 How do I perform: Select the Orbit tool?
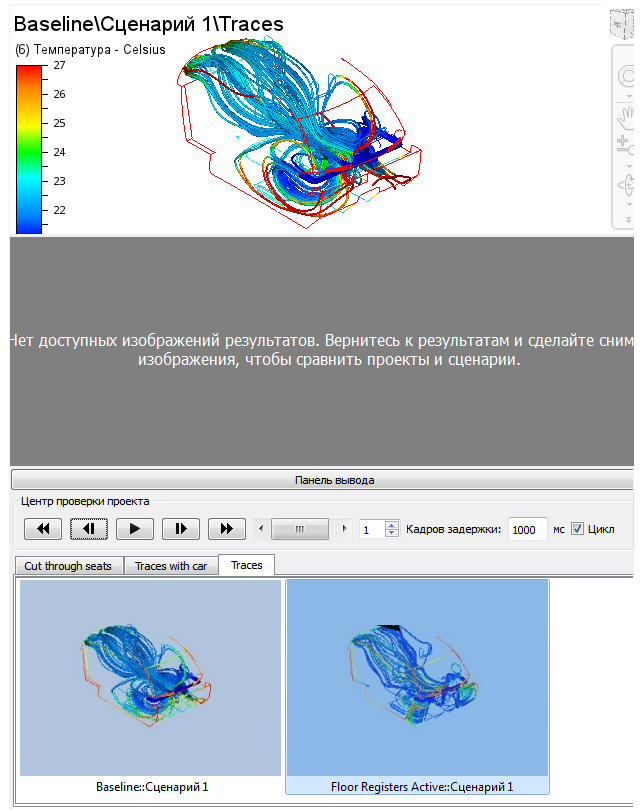tap(626, 185)
